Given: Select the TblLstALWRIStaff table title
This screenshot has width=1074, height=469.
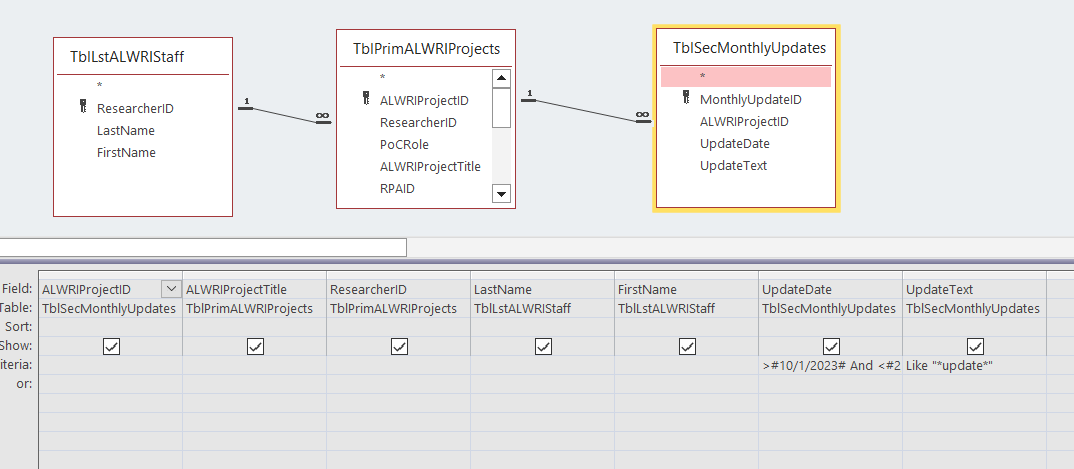Looking at the screenshot, I should 127,57.
